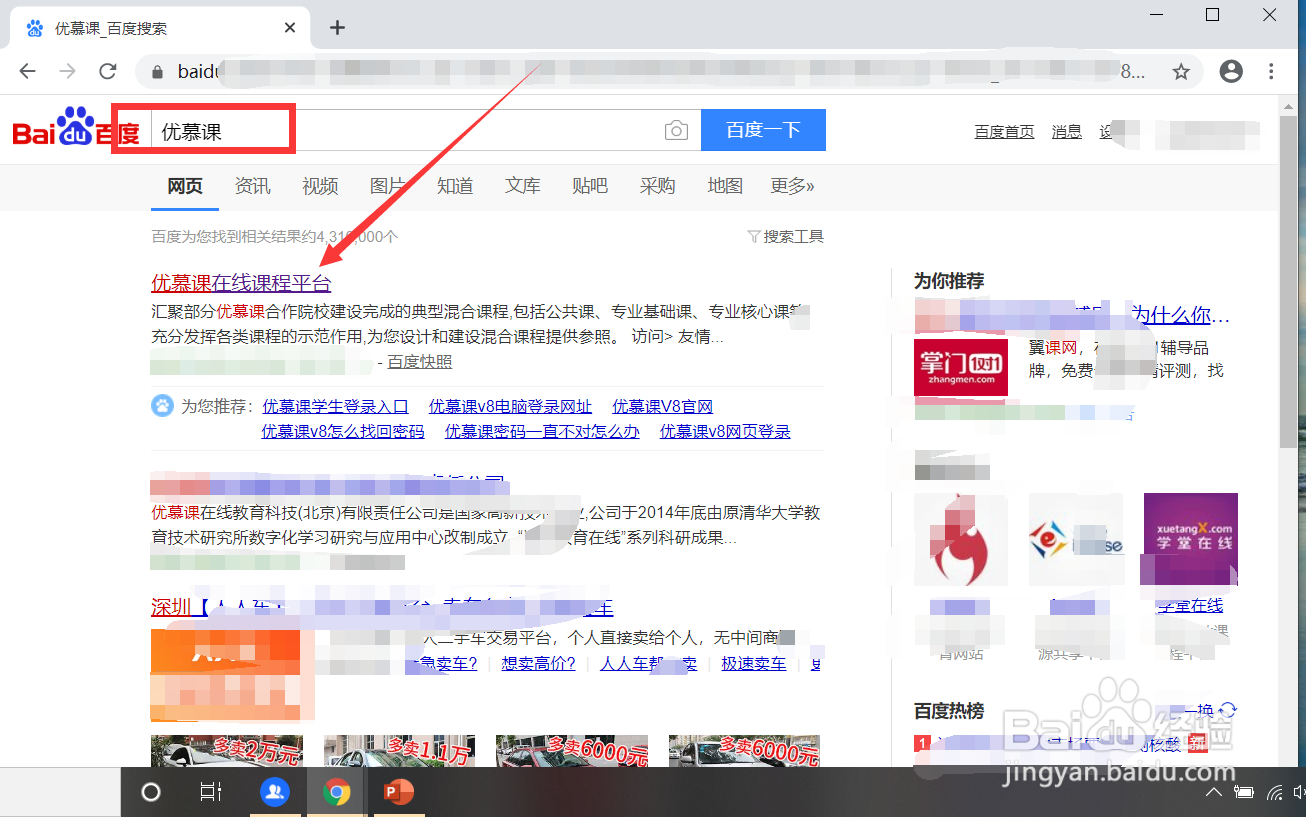Image resolution: width=1306 pixels, height=817 pixels.
Task: Click the camera image-search icon
Action: coord(676,131)
